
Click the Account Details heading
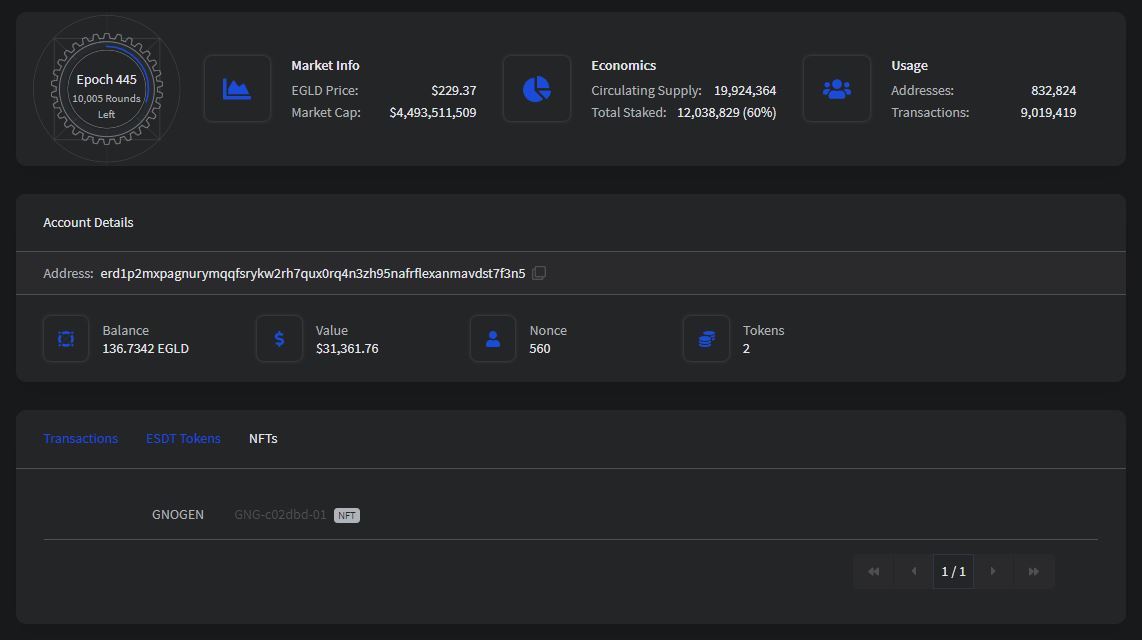[88, 222]
